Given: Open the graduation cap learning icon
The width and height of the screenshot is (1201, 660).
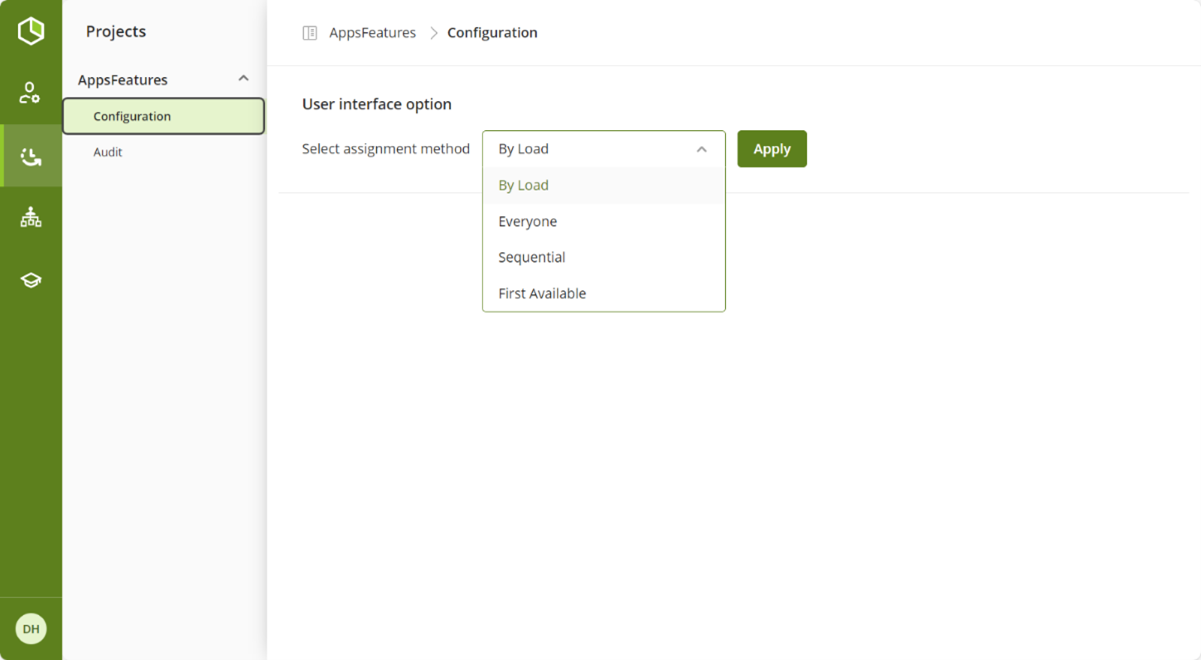Looking at the screenshot, I should tap(31, 280).
